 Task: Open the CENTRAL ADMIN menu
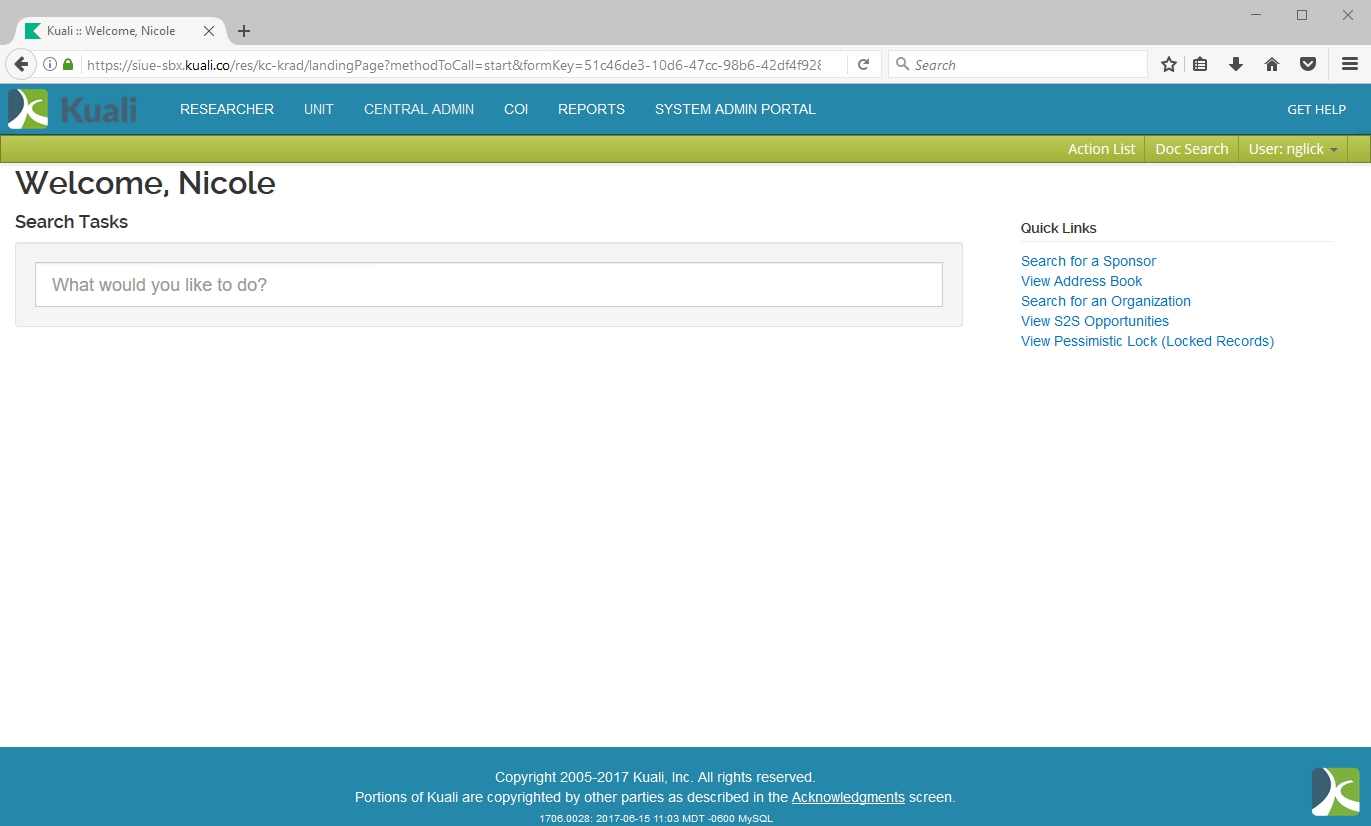click(419, 109)
